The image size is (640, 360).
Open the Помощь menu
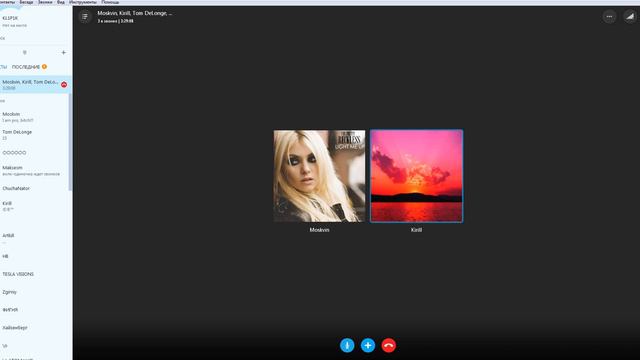click(x=110, y=2)
